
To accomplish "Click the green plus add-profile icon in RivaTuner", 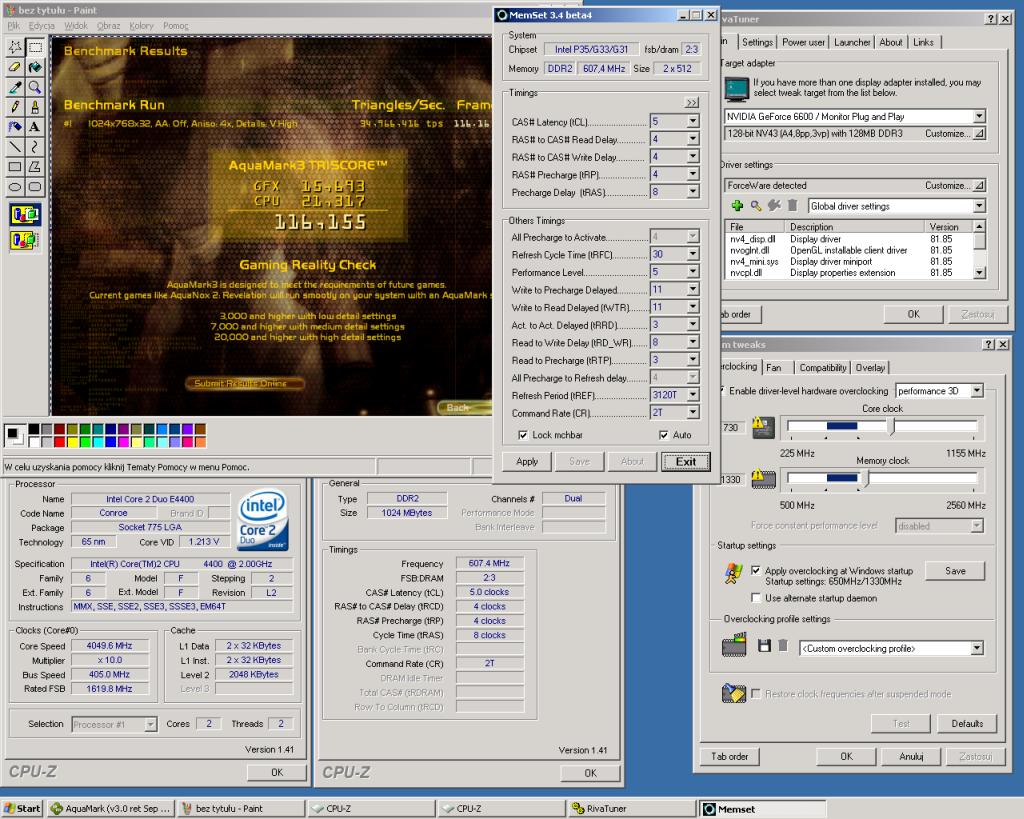I will pyautogui.click(x=737, y=206).
